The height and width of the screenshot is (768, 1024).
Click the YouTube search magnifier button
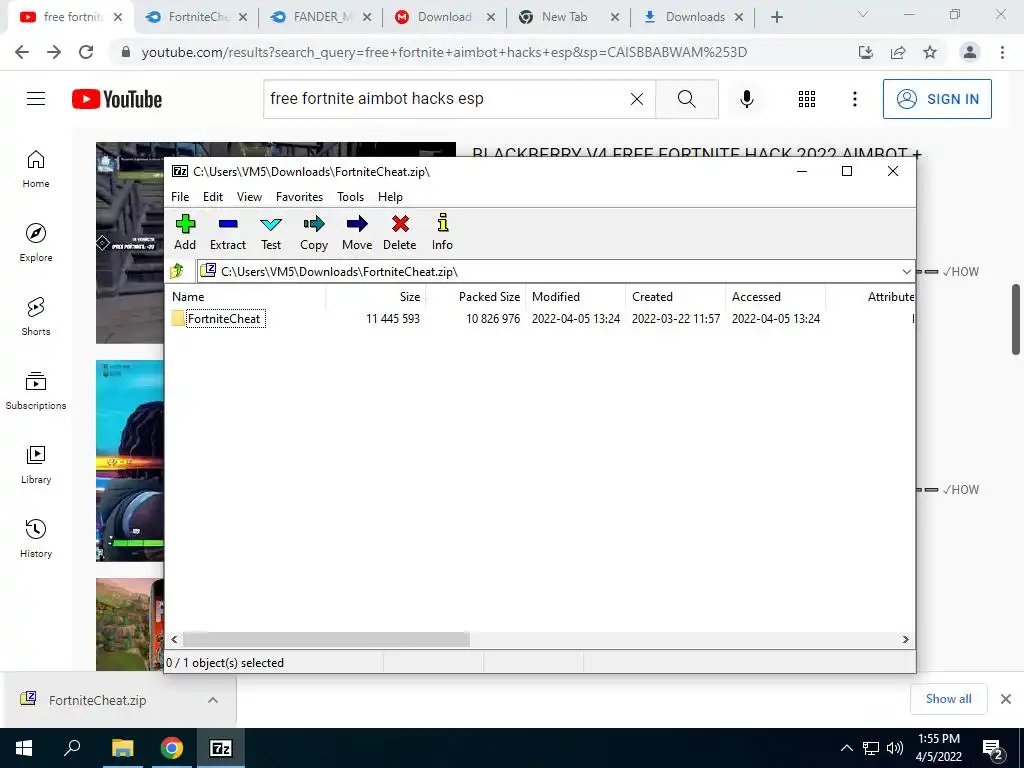tap(686, 99)
